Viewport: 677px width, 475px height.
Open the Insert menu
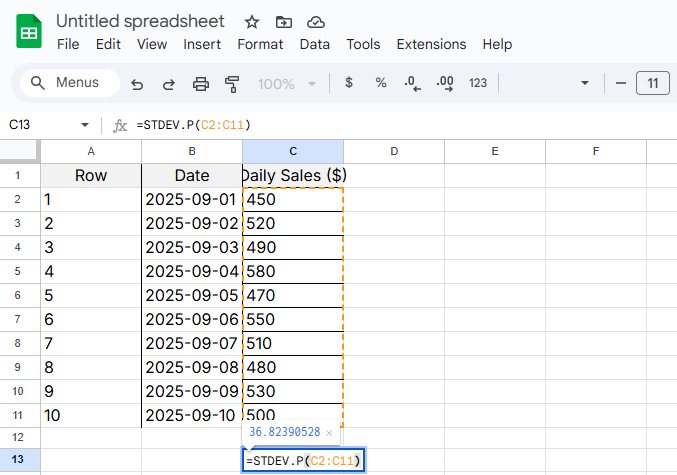pyautogui.click(x=202, y=44)
